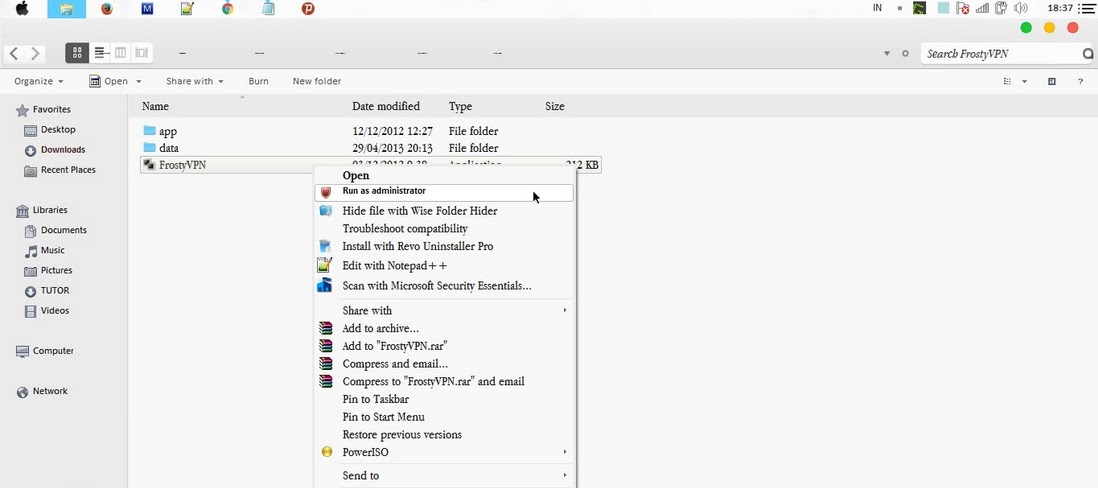Sort by the Size column header

(555, 106)
